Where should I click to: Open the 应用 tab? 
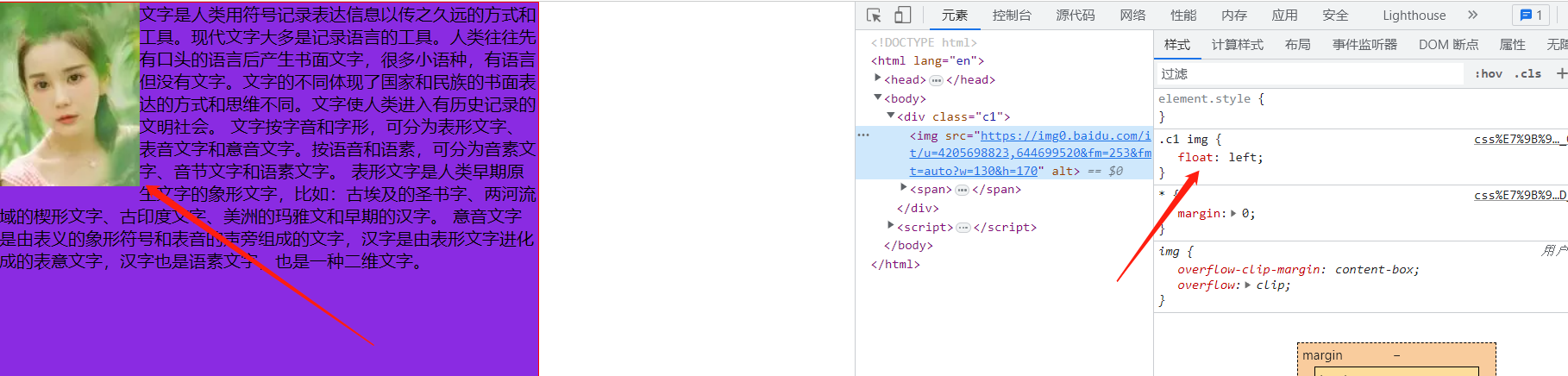[1284, 15]
